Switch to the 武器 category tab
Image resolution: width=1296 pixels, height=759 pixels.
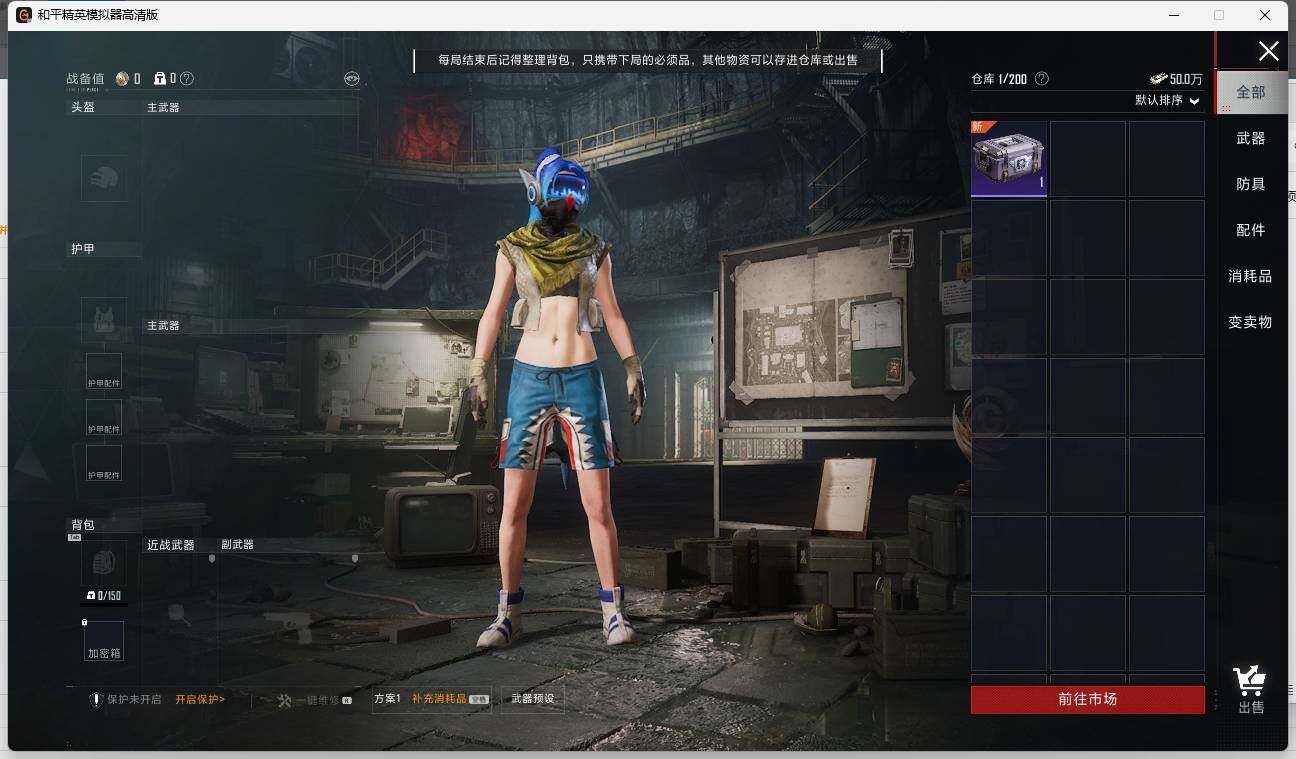coord(1251,138)
